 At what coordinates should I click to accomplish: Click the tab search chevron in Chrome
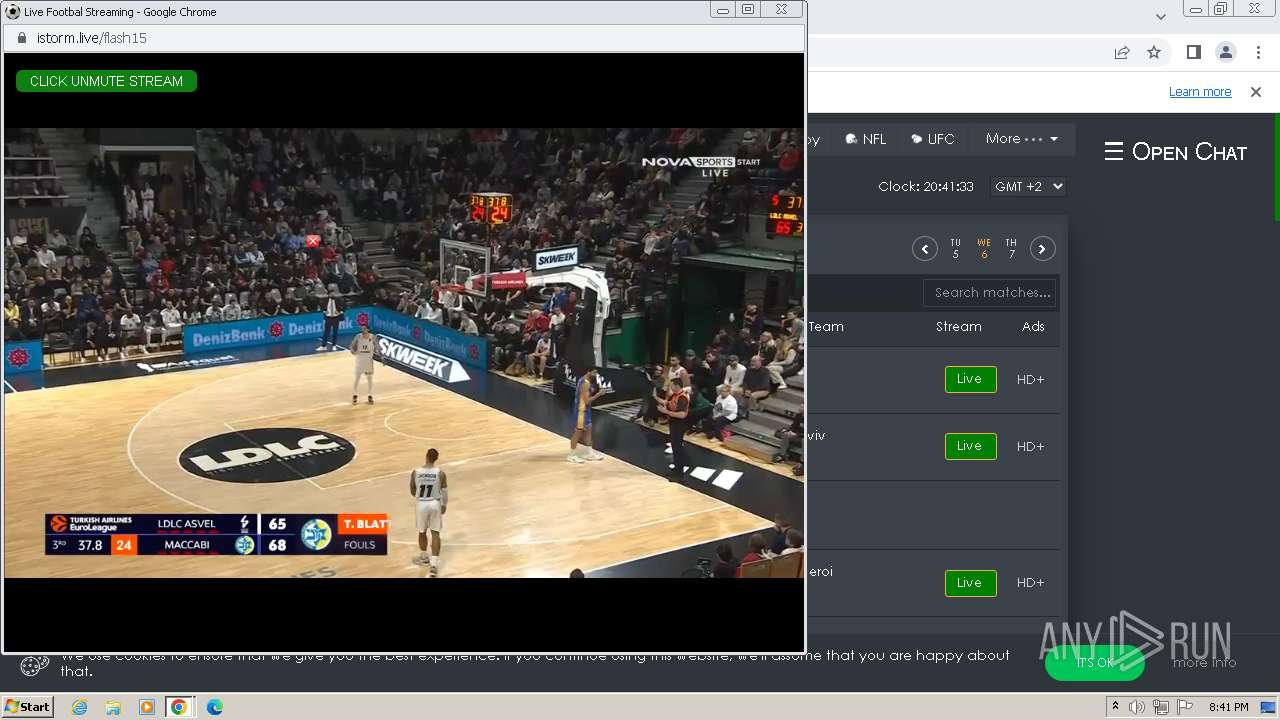click(x=1160, y=16)
